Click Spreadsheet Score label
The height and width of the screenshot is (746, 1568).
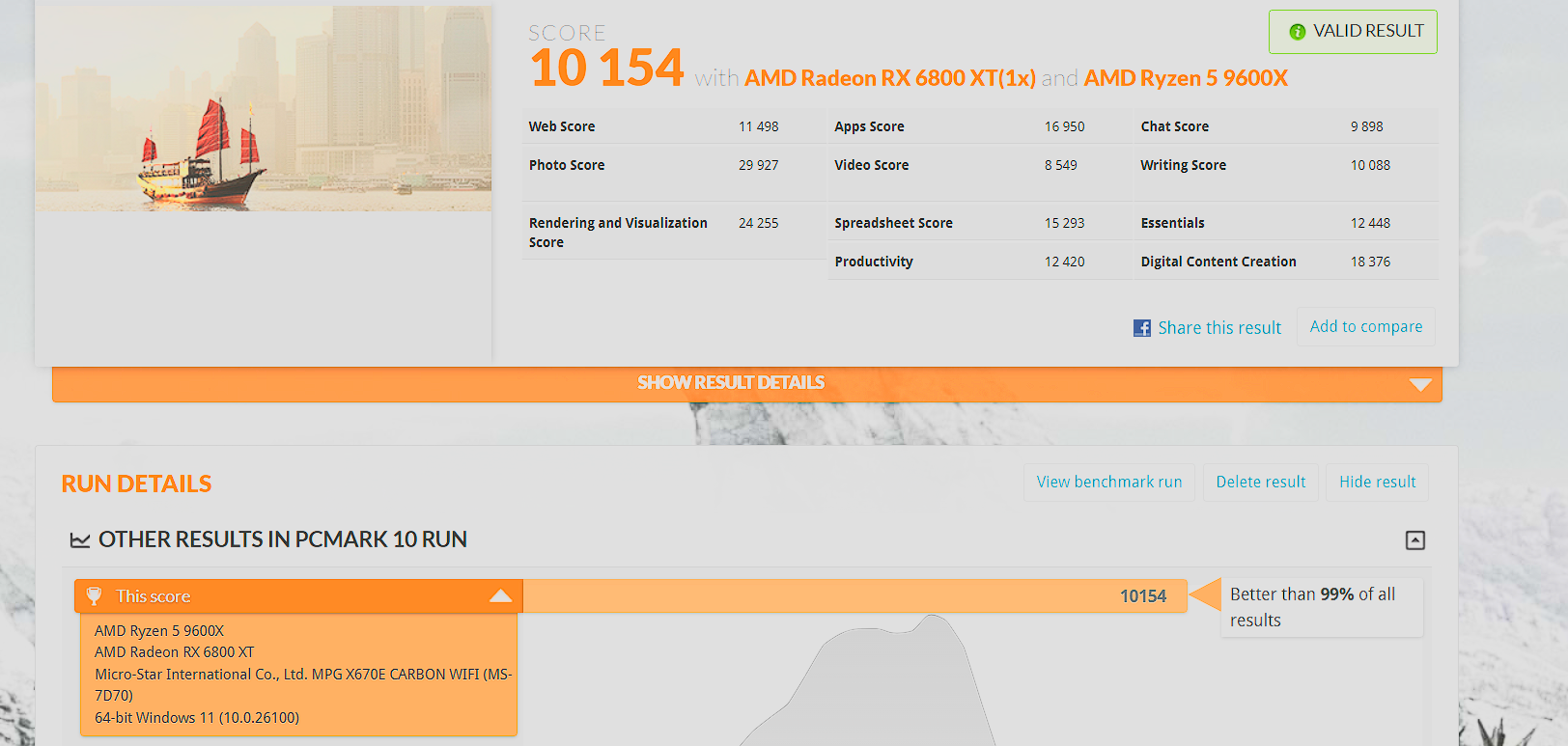point(893,223)
